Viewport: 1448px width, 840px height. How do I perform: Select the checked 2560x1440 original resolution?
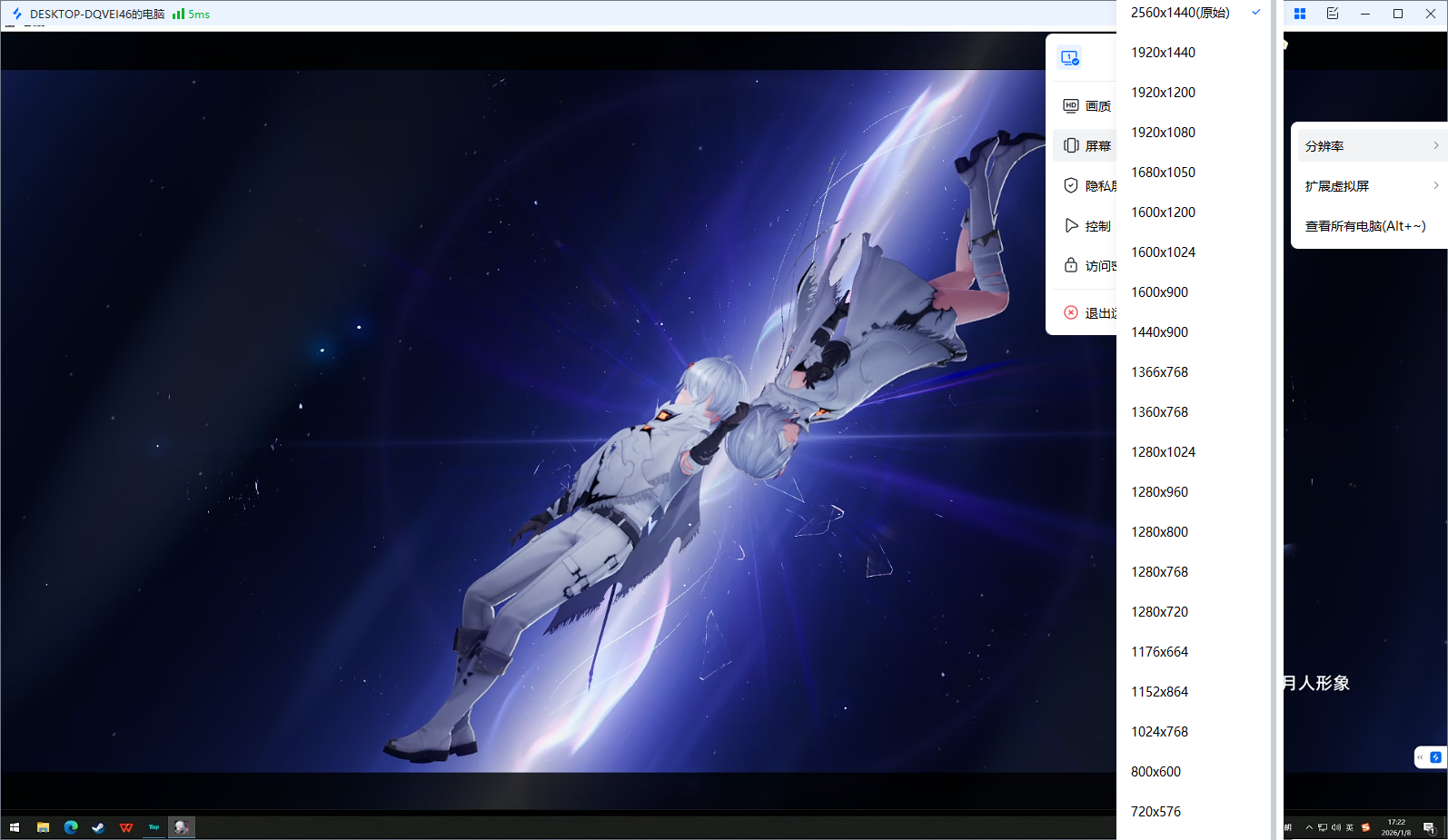pos(1180,13)
